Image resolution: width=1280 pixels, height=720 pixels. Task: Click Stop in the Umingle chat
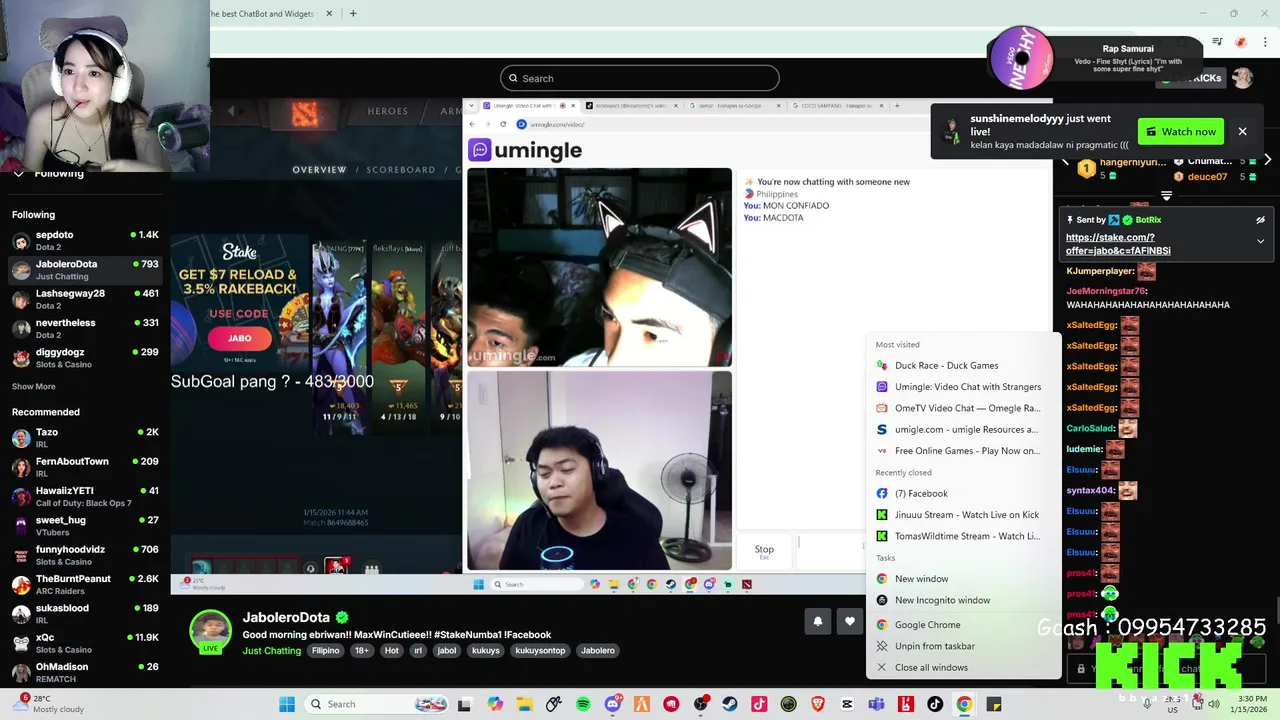tap(764, 550)
